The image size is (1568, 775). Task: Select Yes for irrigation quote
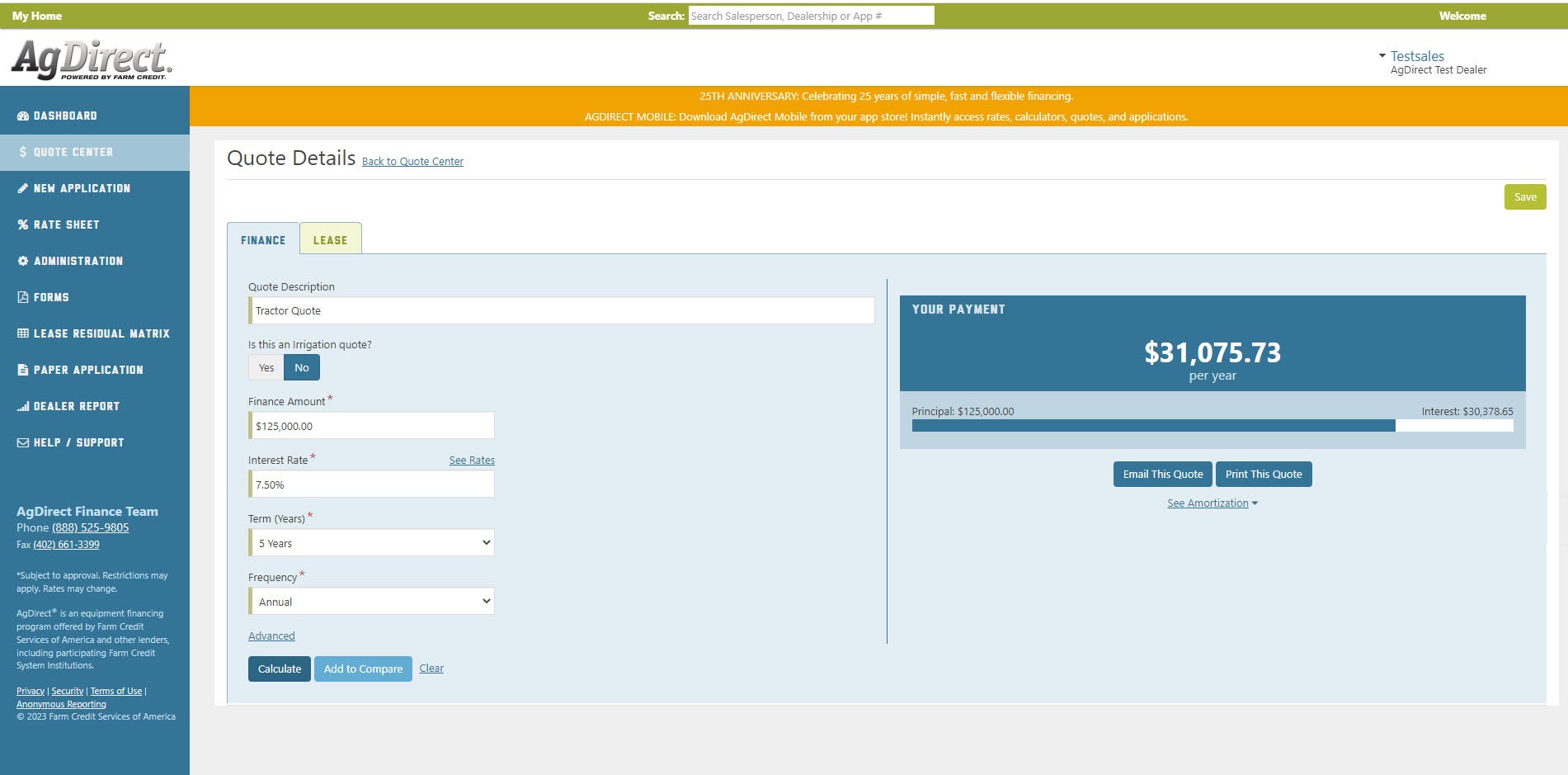pyautogui.click(x=266, y=368)
